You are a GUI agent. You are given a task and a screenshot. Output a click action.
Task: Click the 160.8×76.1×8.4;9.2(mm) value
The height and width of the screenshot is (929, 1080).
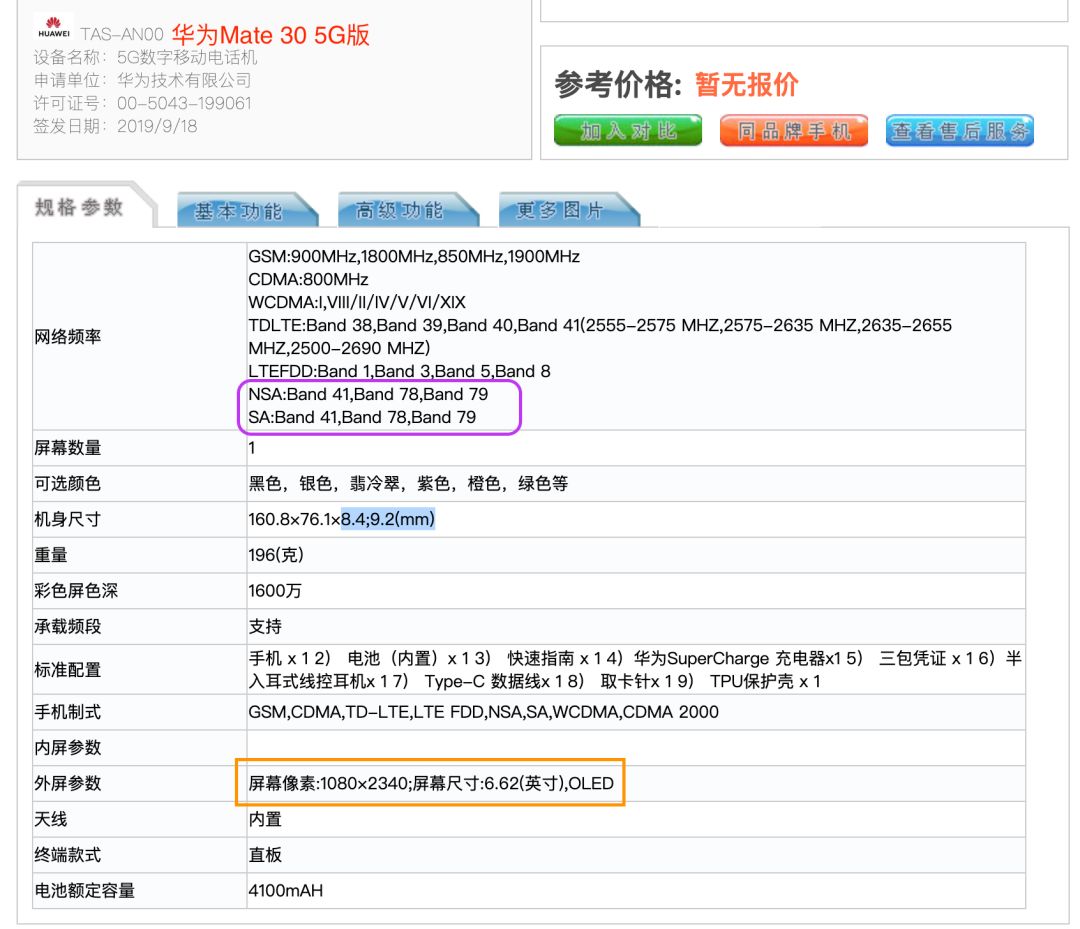tap(342, 519)
